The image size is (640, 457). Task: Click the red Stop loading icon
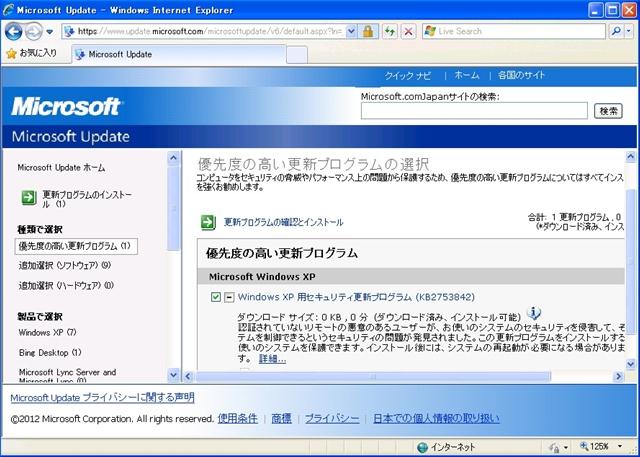click(x=409, y=31)
